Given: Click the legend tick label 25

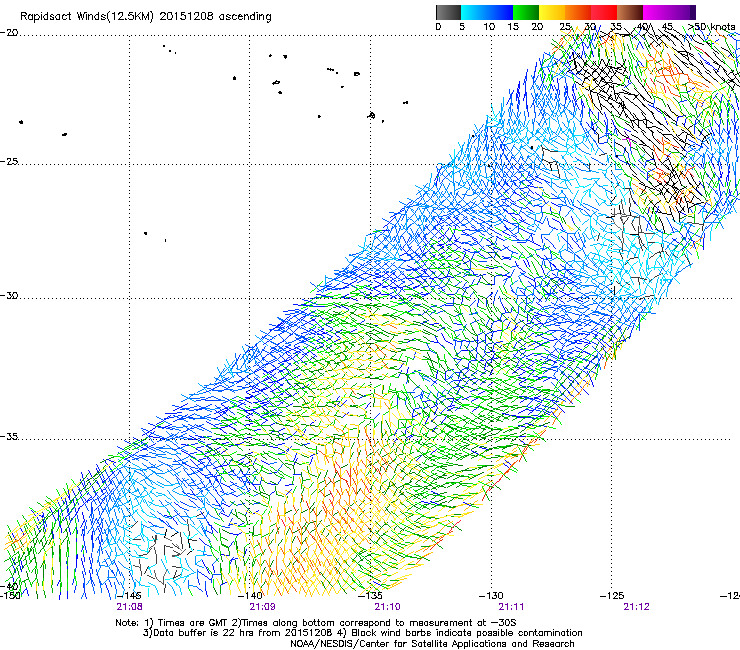Looking at the screenshot, I should tap(565, 27).
